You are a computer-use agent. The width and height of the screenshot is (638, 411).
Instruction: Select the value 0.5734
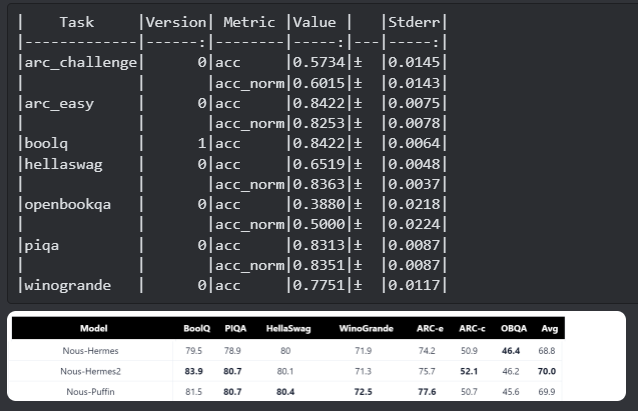tap(319, 62)
